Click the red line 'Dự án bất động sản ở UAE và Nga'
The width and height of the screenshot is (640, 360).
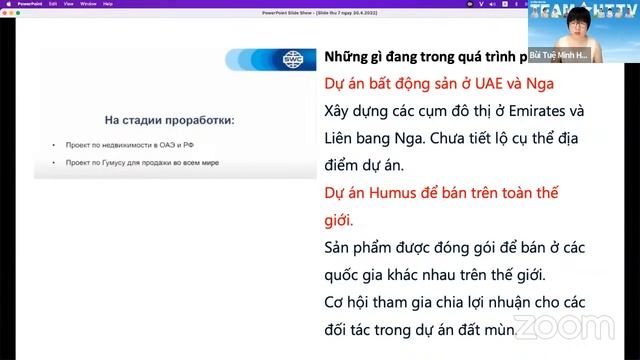439,84
